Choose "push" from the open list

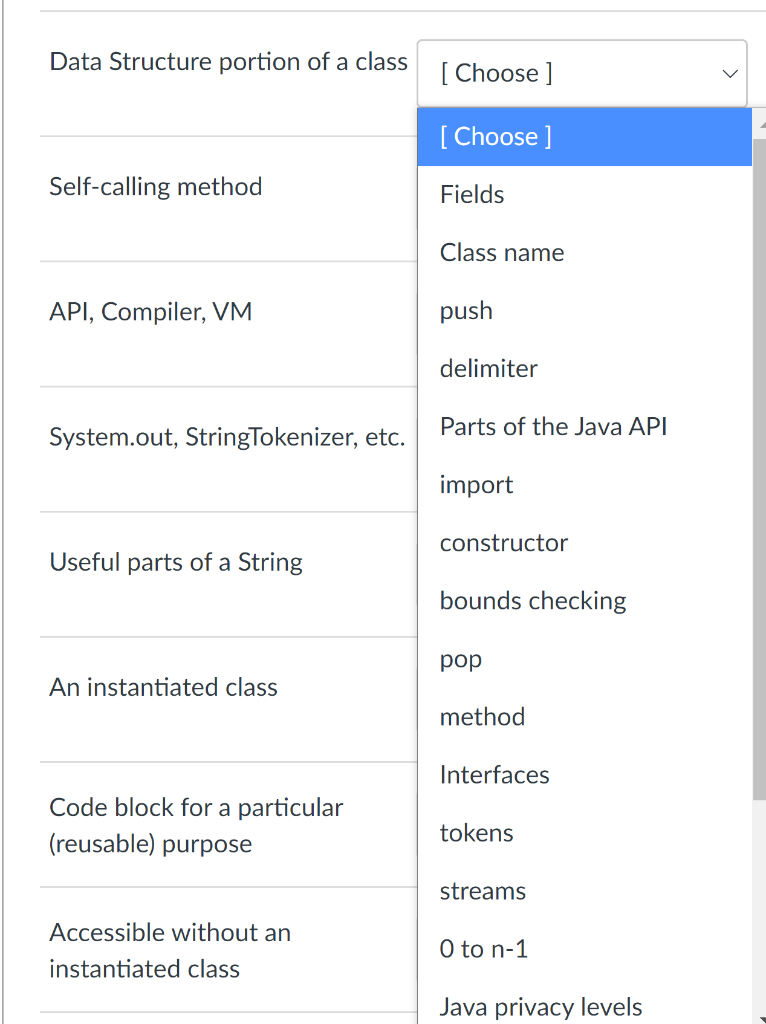coord(465,310)
